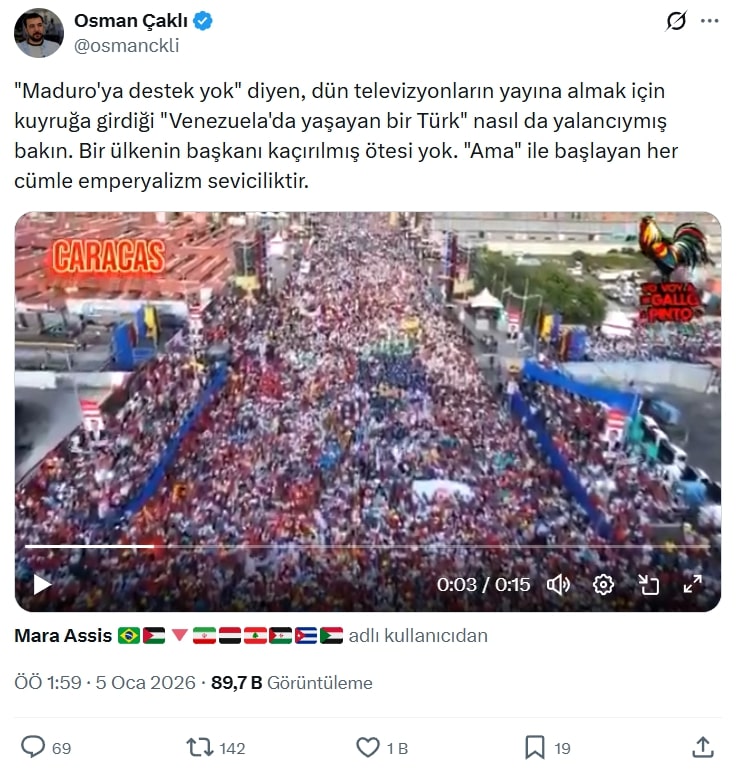Toggle picture-in-picture mode for the video

pyautogui.click(x=648, y=585)
